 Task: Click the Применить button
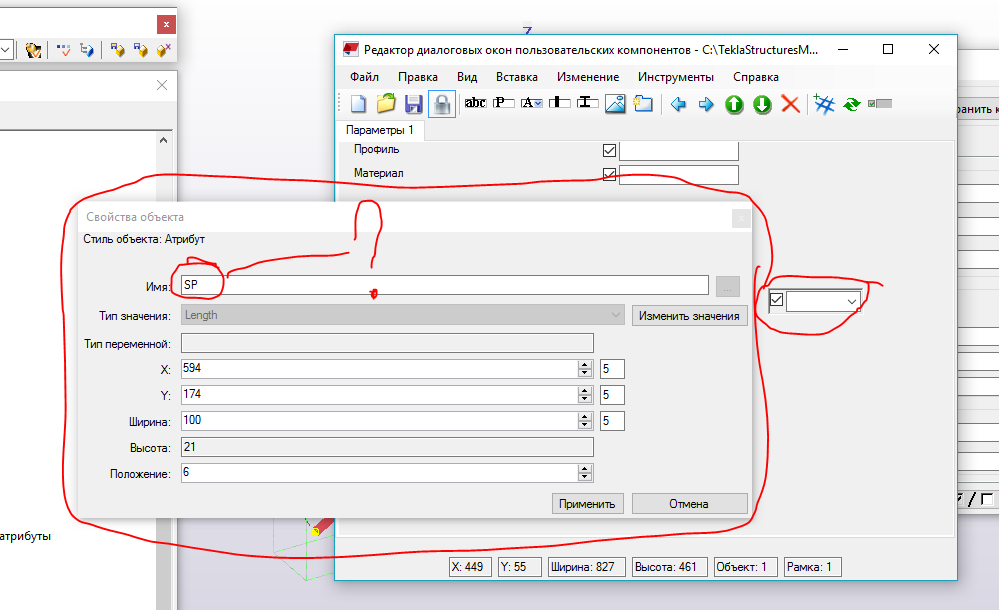tap(587, 503)
